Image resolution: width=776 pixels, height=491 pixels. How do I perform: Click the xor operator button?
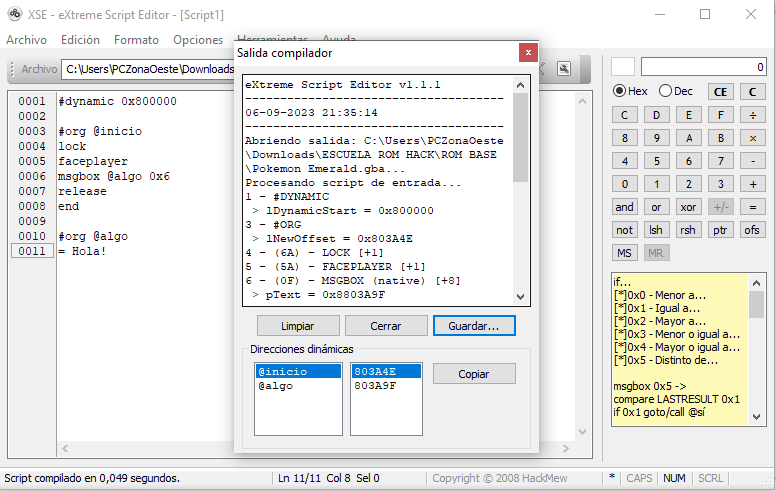[688, 207]
